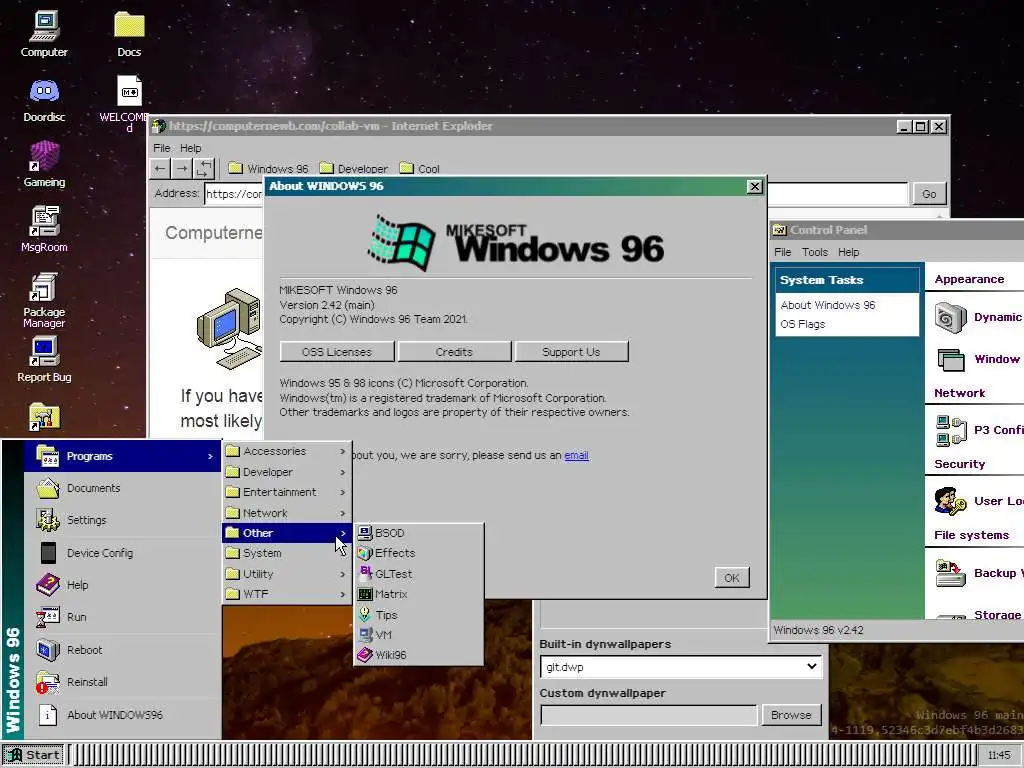The height and width of the screenshot is (768, 1024).
Task: Open Help menu in Control Panel
Action: click(848, 252)
